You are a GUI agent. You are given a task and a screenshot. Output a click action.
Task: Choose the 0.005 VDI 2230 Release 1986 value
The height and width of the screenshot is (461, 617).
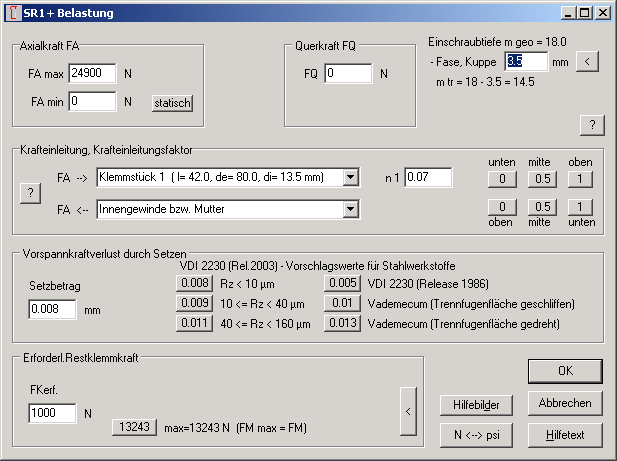pos(341,284)
